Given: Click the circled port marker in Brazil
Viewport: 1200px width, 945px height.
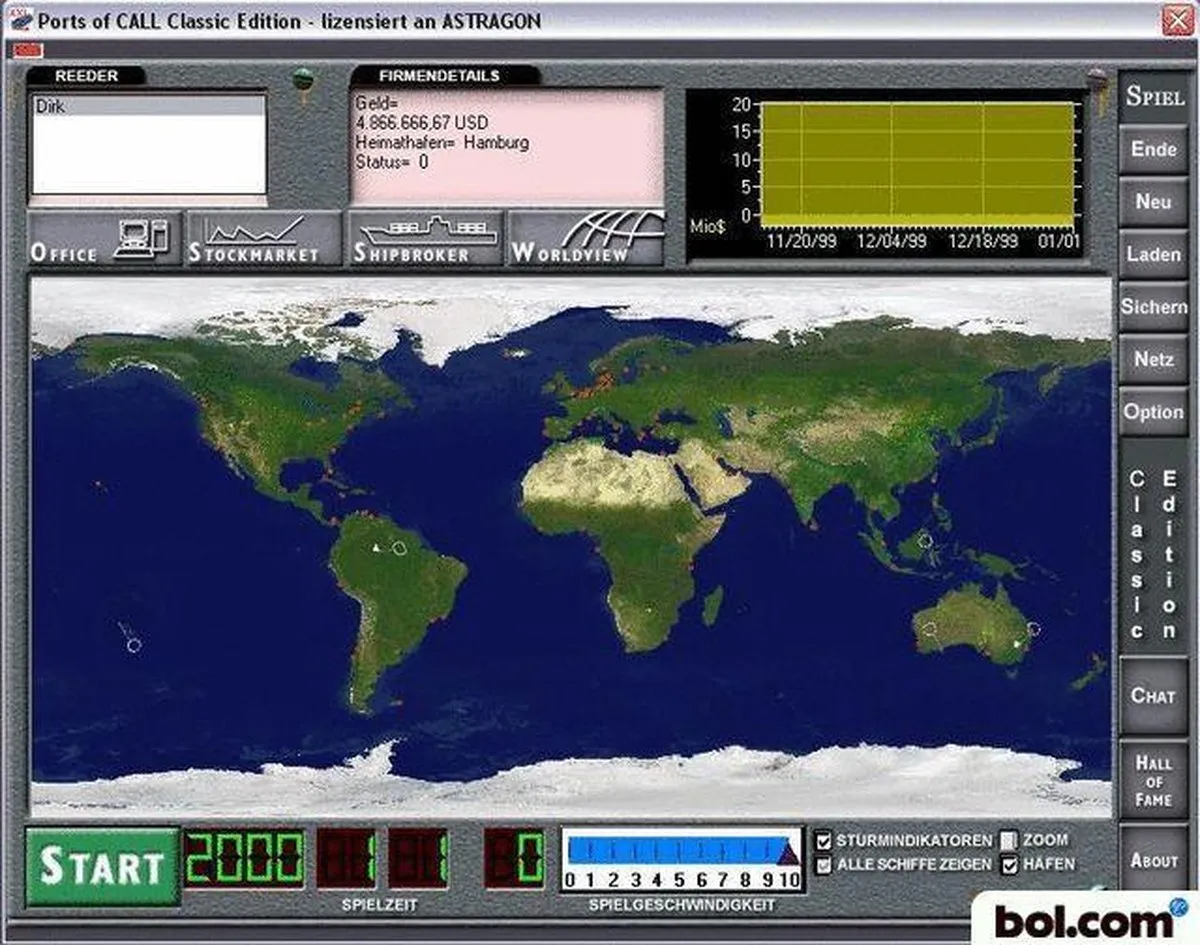Looking at the screenshot, I should 400,547.
